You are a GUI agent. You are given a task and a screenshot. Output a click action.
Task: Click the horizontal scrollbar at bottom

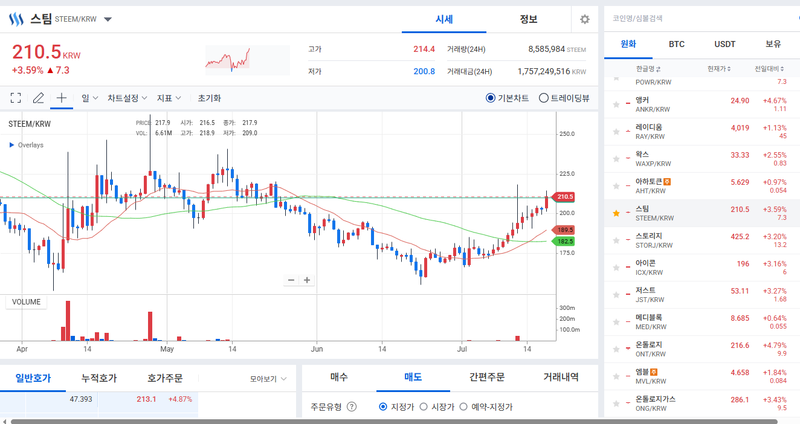pyautogui.click(x=393, y=421)
